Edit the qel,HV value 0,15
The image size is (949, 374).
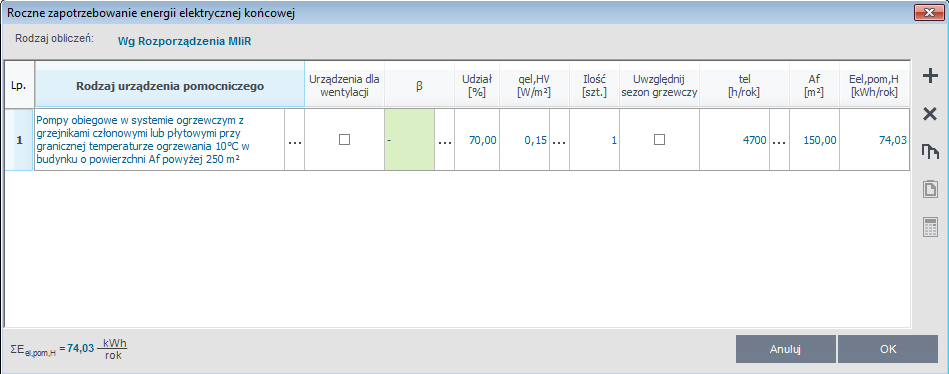(525, 140)
